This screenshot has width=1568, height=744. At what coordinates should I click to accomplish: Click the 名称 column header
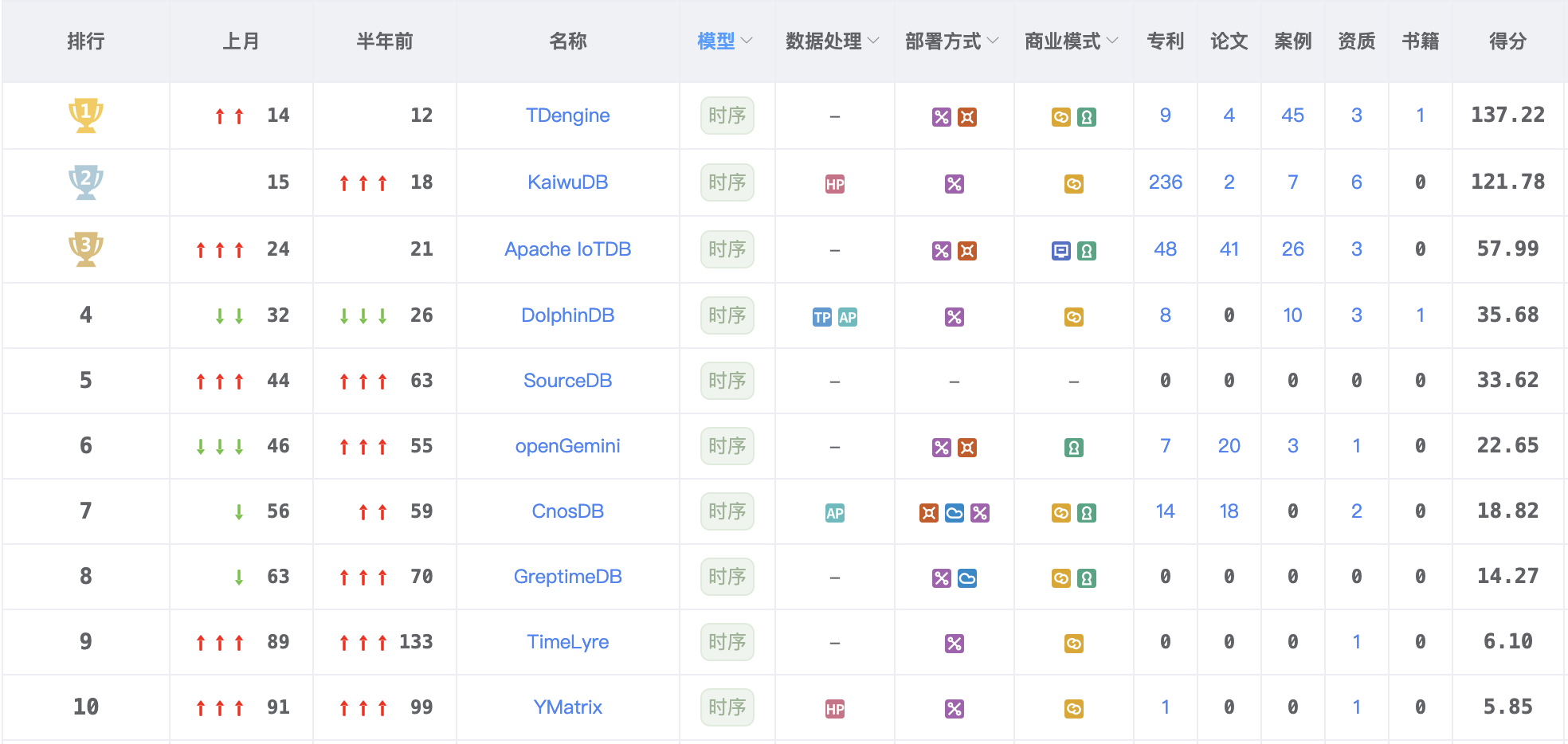[x=568, y=41]
